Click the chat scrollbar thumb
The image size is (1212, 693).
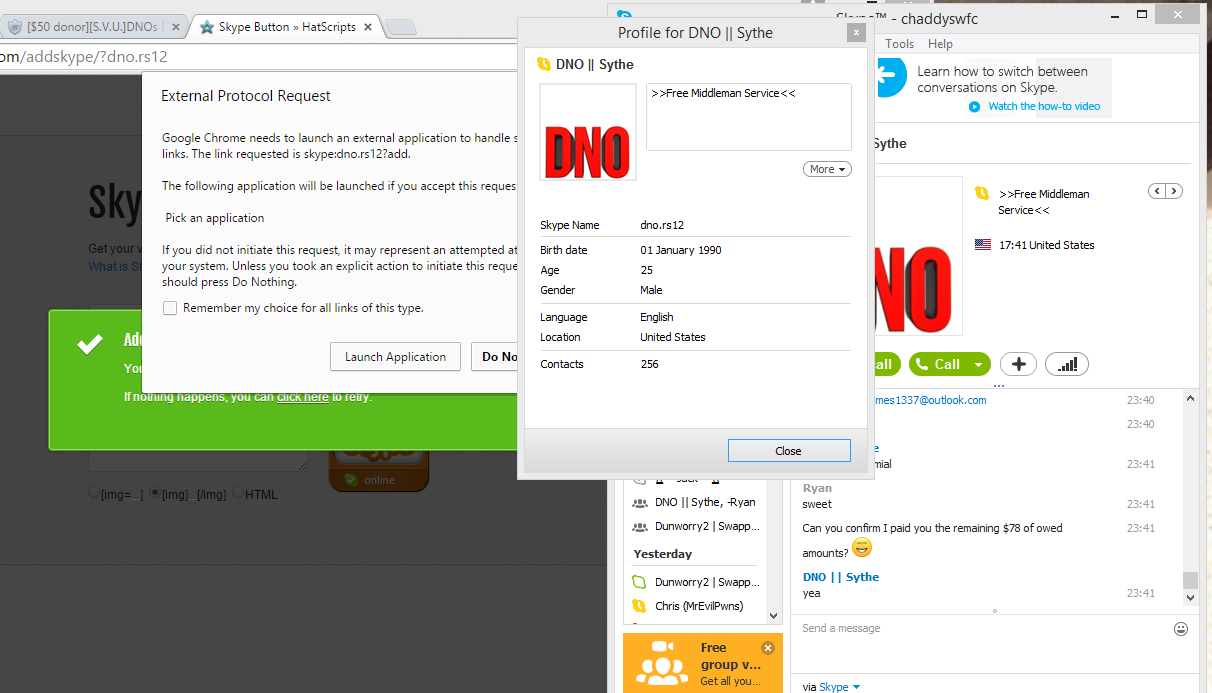click(x=1190, y=581)
